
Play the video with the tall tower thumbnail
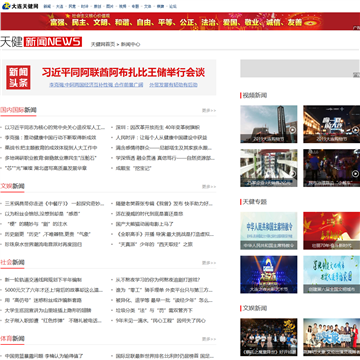click(269, 124)
